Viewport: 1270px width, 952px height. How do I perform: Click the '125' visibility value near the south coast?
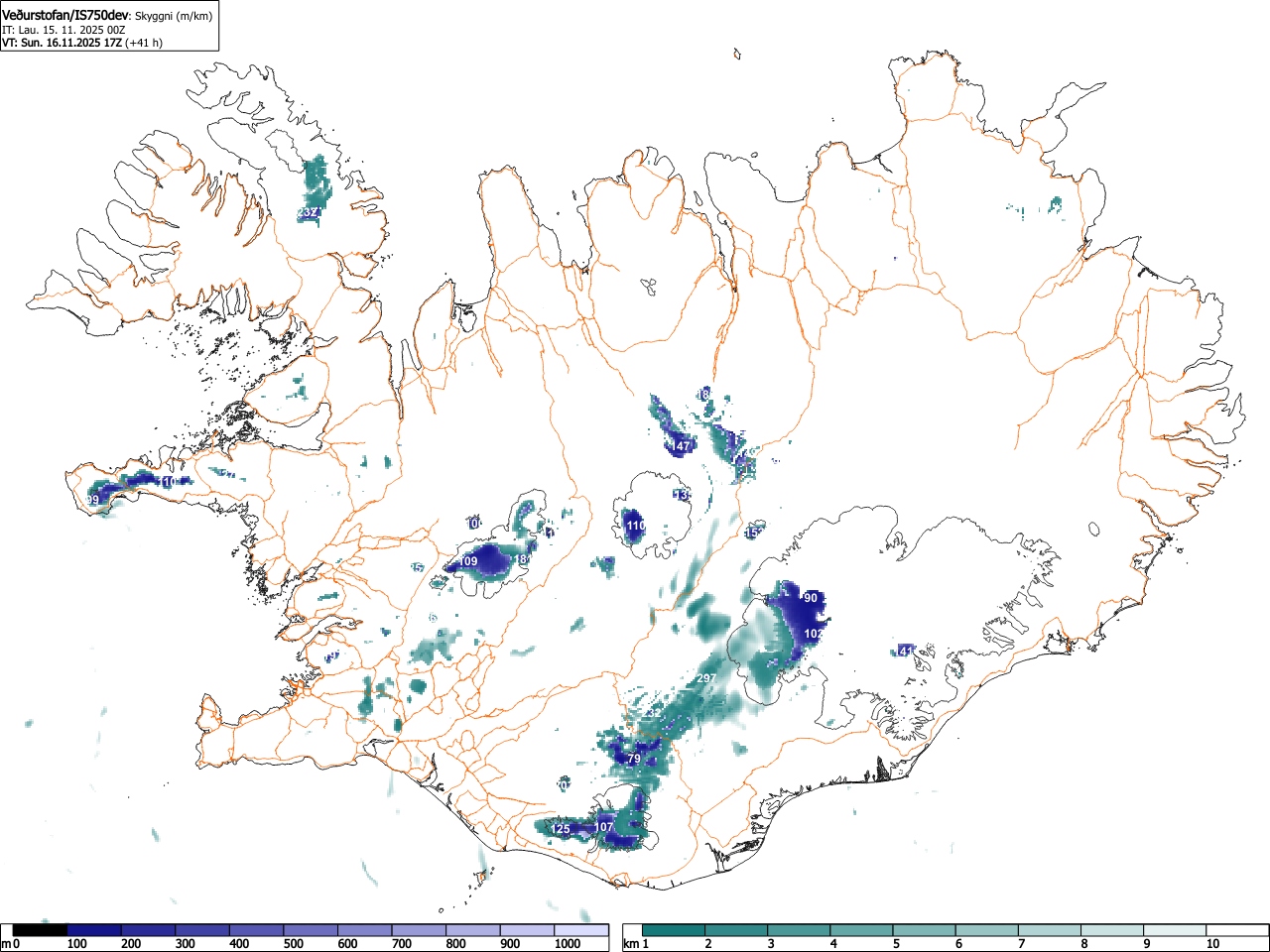pos(561,829)
